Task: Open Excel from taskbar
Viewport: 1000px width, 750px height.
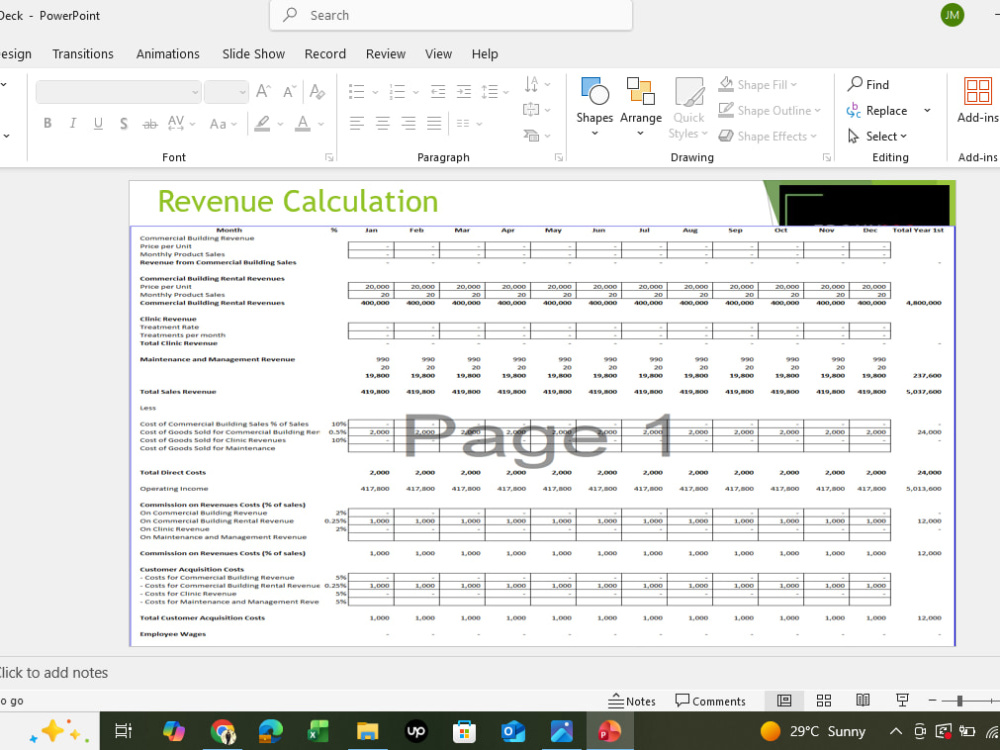Action: point(318,731)
